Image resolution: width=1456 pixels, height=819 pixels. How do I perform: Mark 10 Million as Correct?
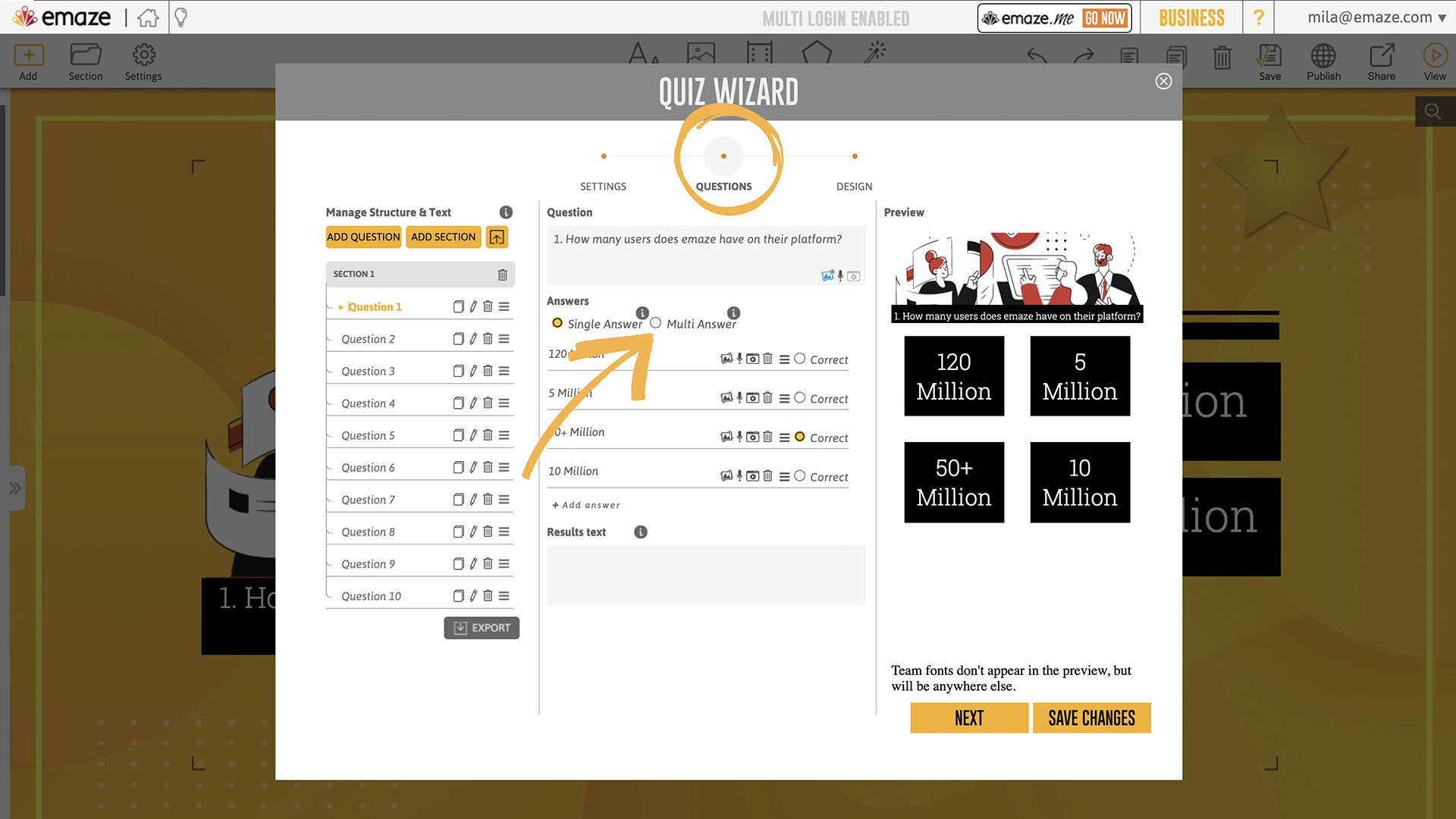click(x=799, y=476)
